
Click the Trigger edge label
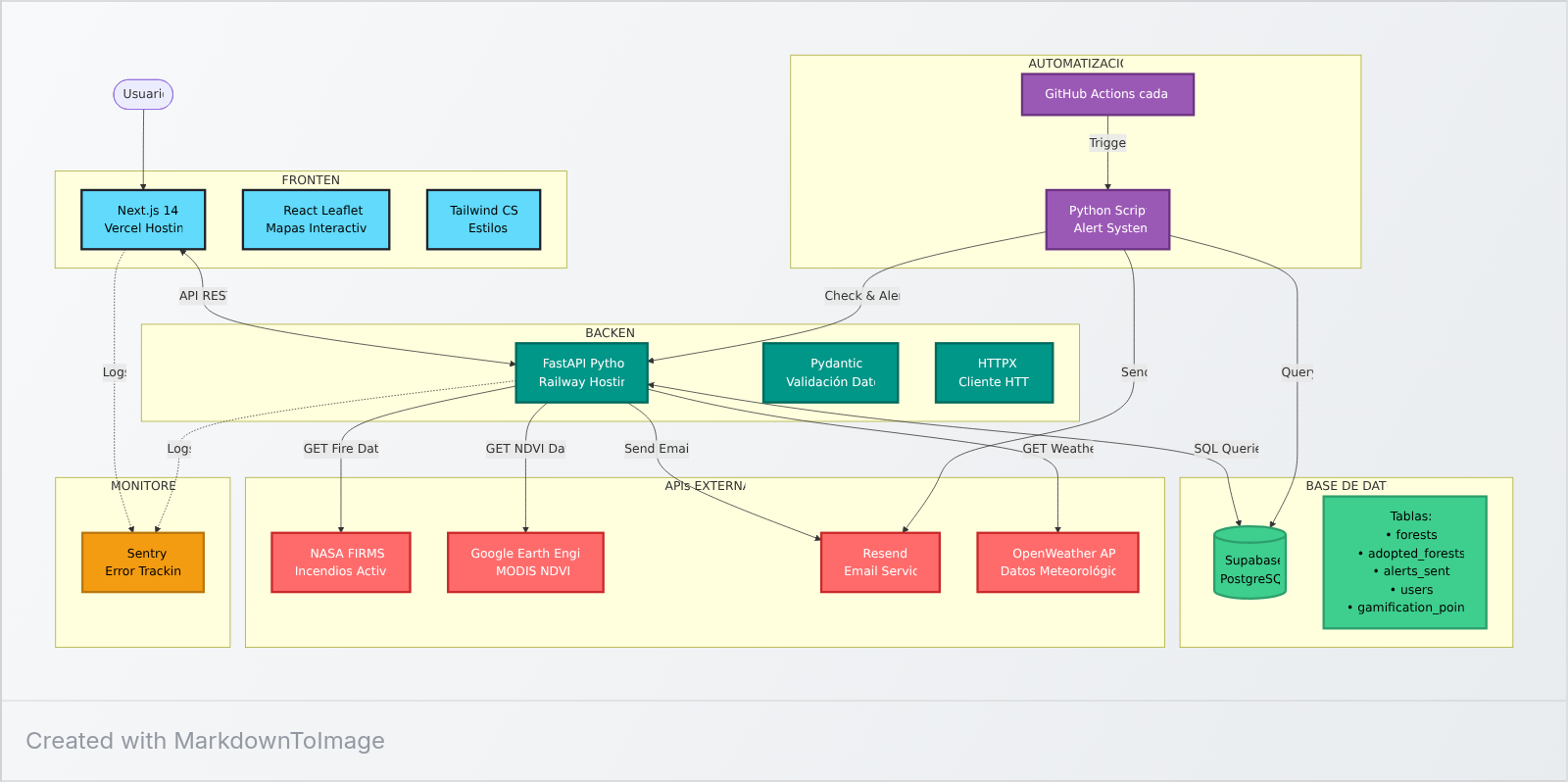pyautogui.click(x=1107, y=143)
